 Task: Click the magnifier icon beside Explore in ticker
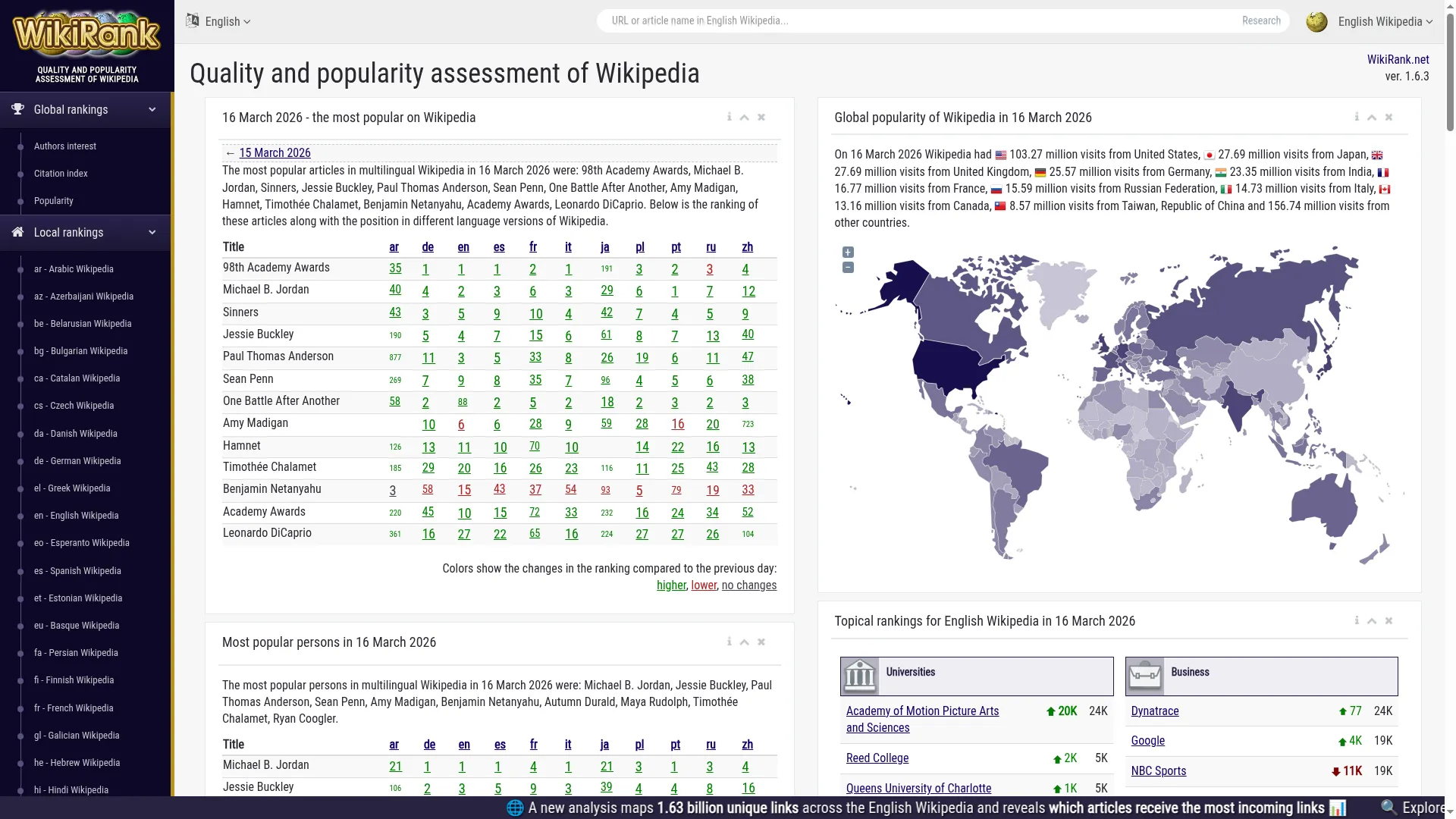pyautogui.click(x=1389, y=808)
